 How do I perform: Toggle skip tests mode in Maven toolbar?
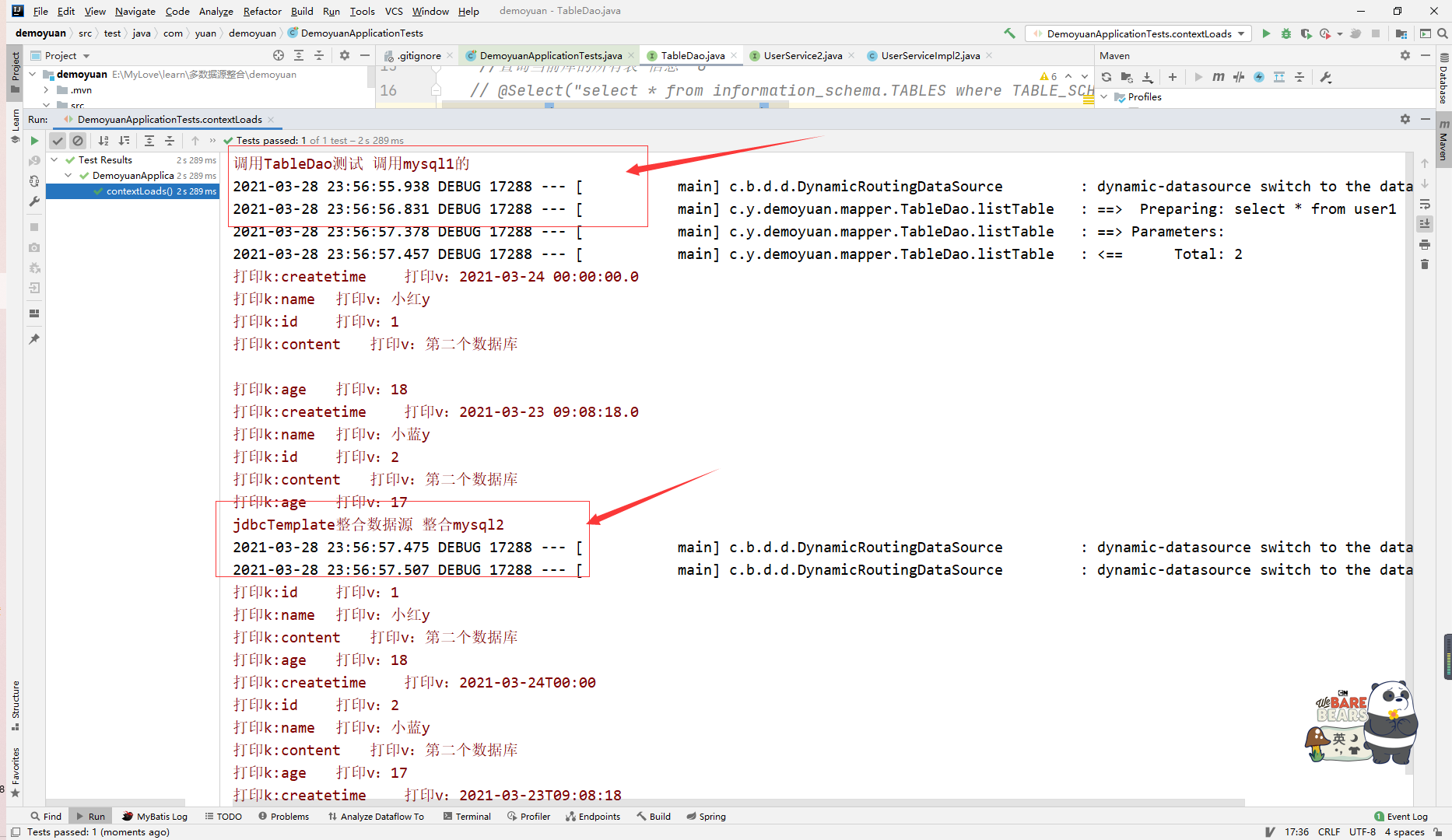[1238, 77]
